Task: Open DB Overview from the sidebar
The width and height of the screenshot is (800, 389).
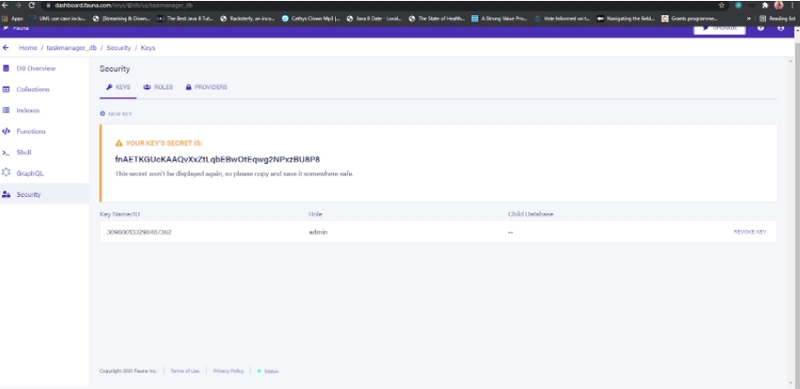Action: pyautogui.click(x=35, y=68)
